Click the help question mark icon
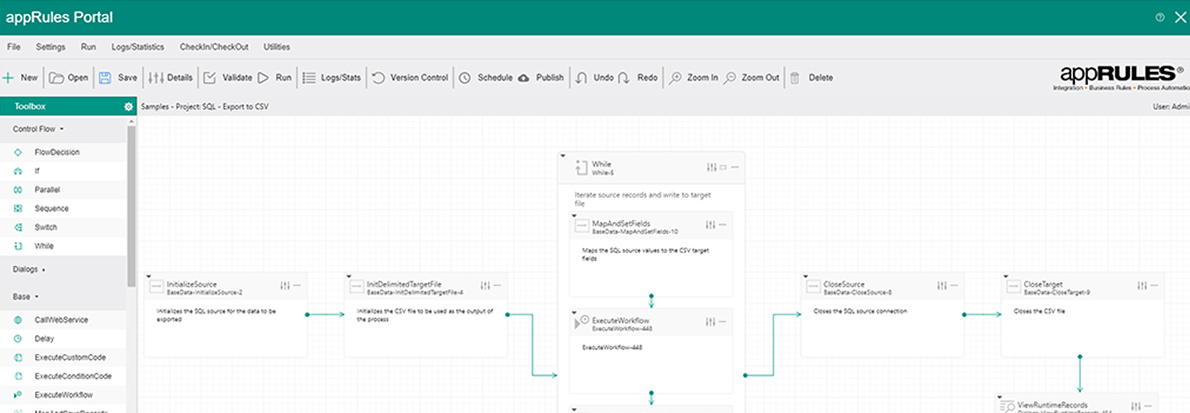Screen dimensions: 1190x413 tap(1160, 17)
